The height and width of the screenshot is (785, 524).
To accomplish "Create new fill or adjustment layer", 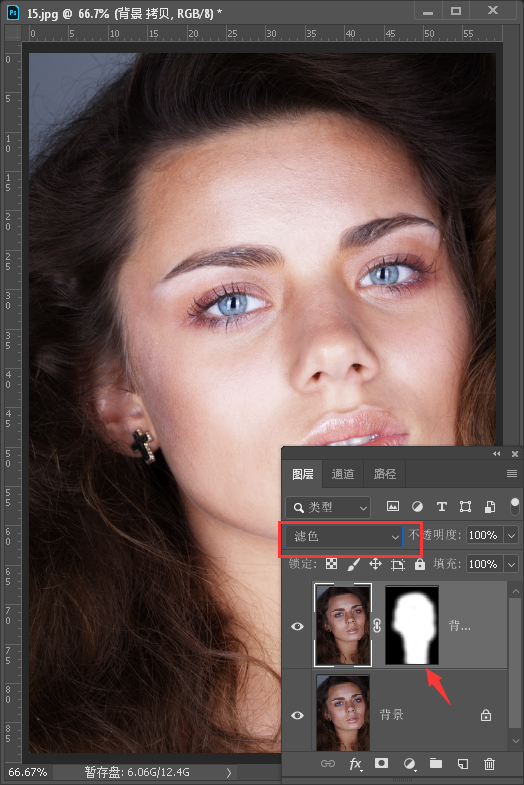I will tap(409, 763).
